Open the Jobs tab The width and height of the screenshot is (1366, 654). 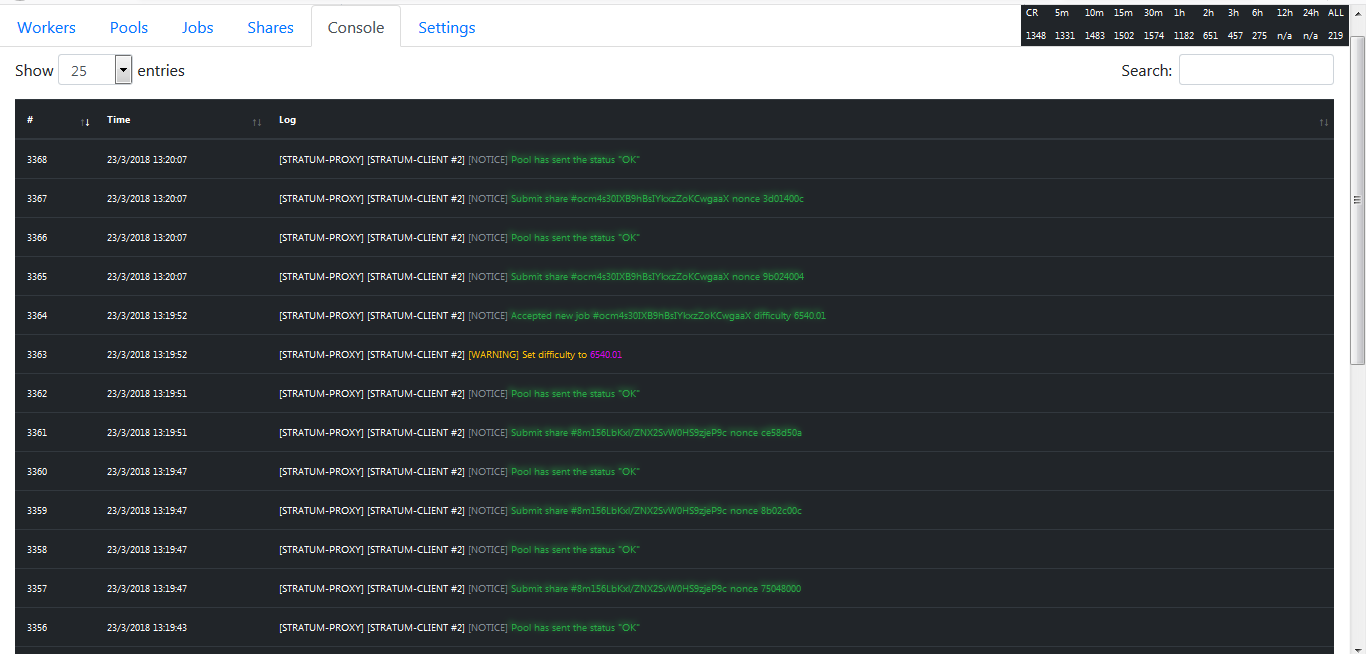coord(197,27)
